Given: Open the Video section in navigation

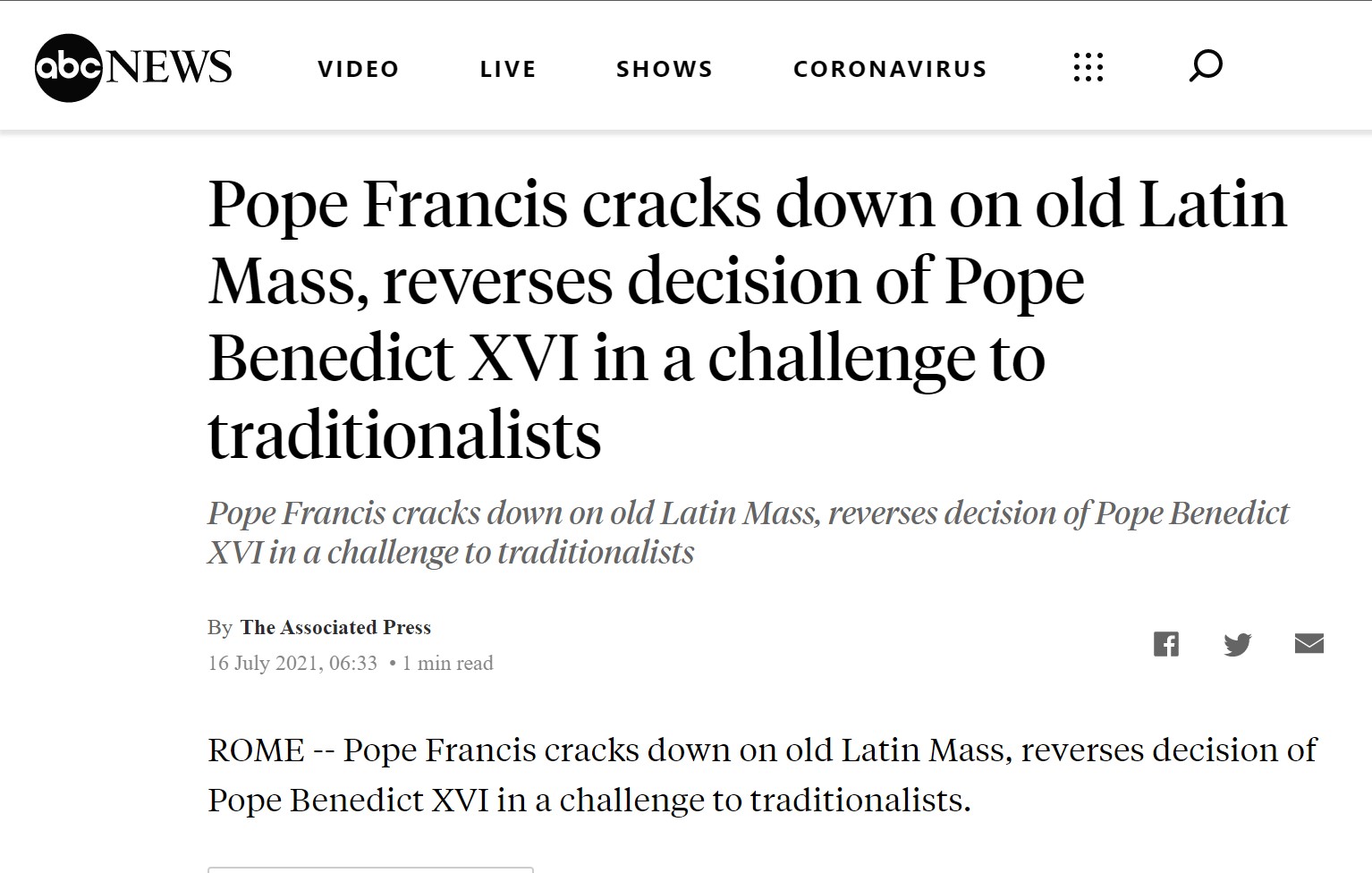Looking at the screenshot, I should click(359, 69).
